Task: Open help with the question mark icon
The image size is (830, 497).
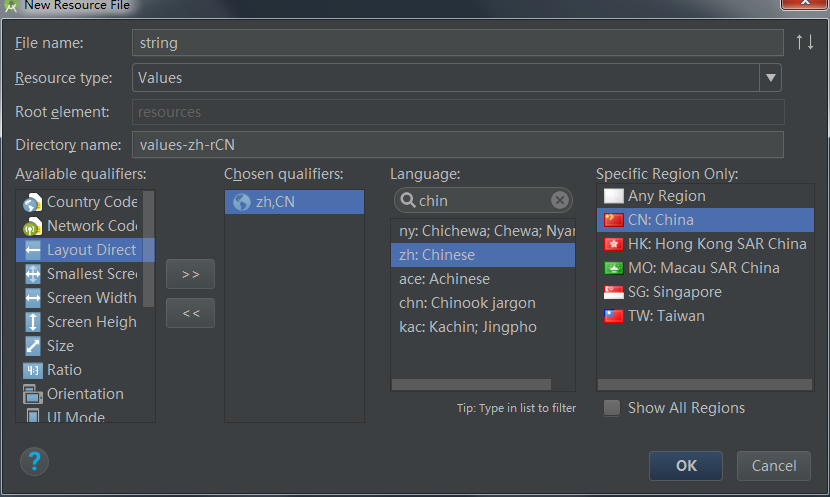Action: pyautogui.click(x=34, y=462)
